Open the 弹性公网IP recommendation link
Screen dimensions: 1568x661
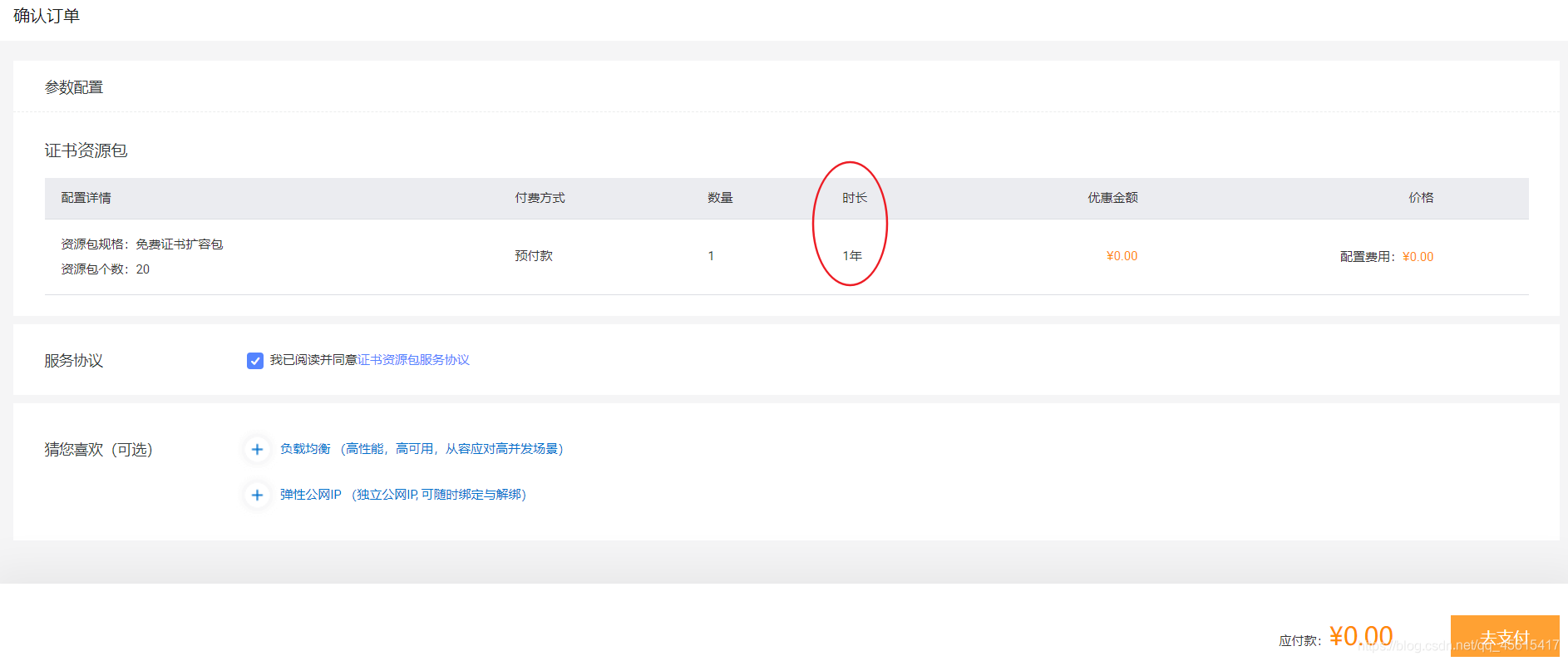[403, 495]
